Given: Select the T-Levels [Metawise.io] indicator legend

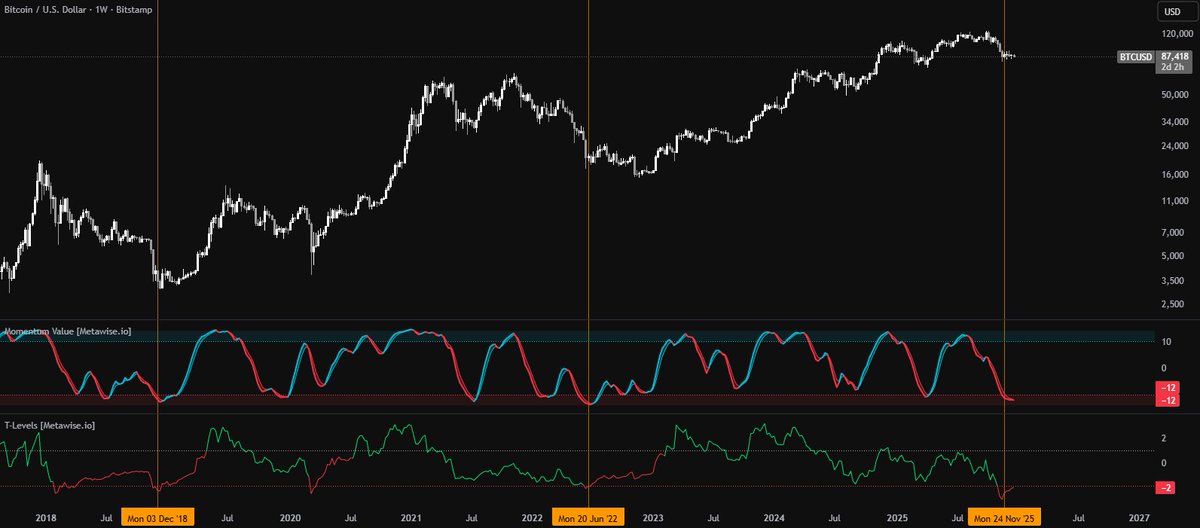Looking at the screenshot, I should (48, 425).
